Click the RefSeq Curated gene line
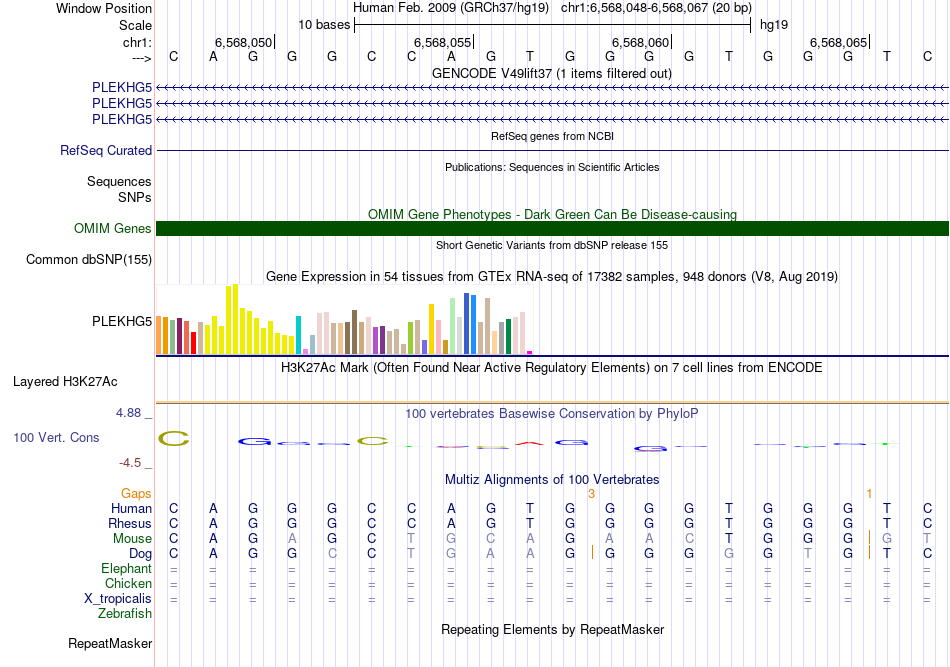950x667 pixels. point(552,151)
